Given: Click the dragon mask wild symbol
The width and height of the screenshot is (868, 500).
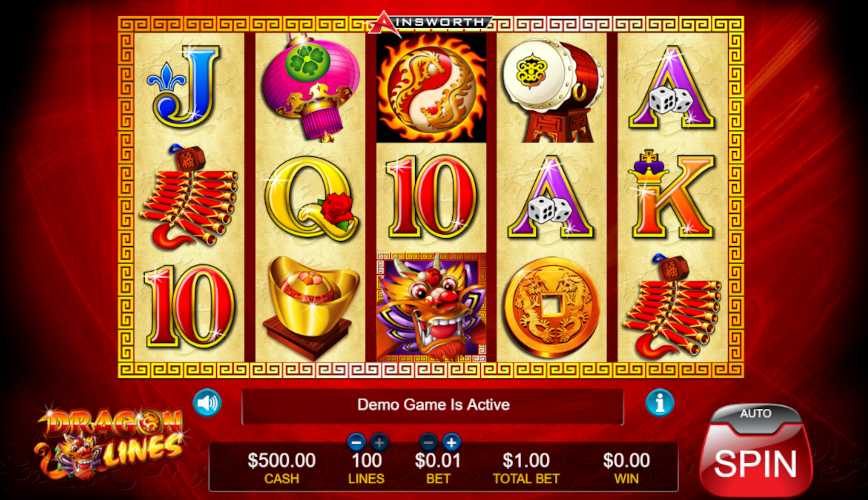Looking at the screenshot, I should pos(431,307).
